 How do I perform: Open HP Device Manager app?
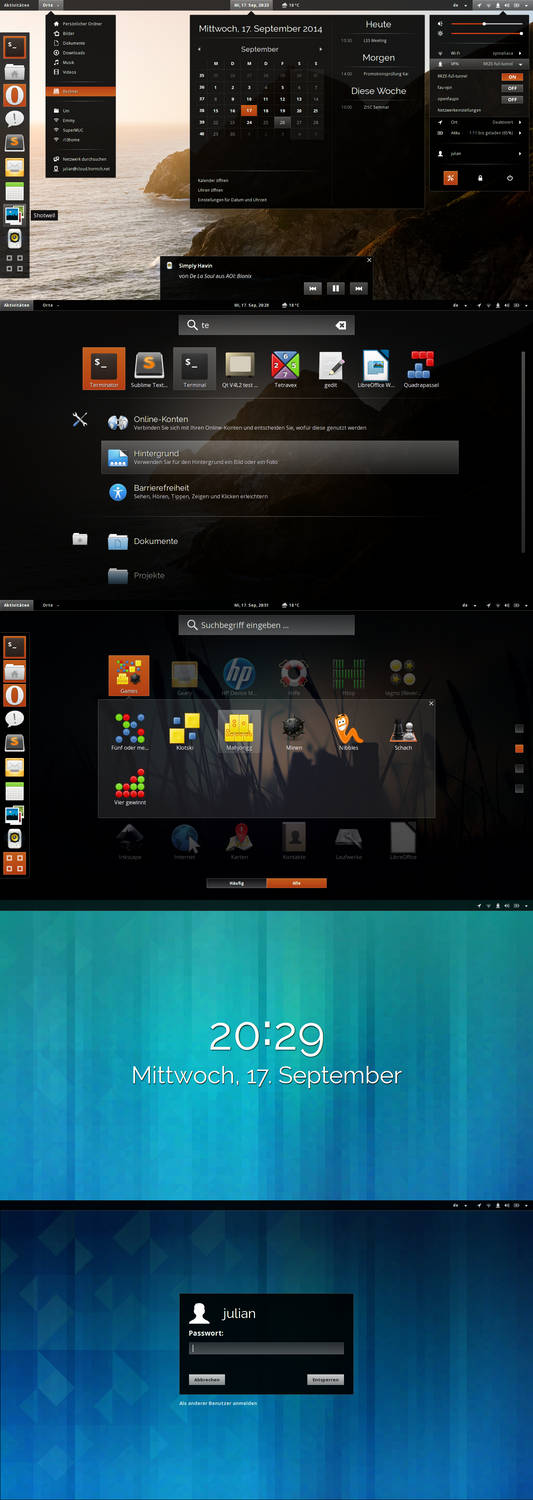tap(239, 675)
